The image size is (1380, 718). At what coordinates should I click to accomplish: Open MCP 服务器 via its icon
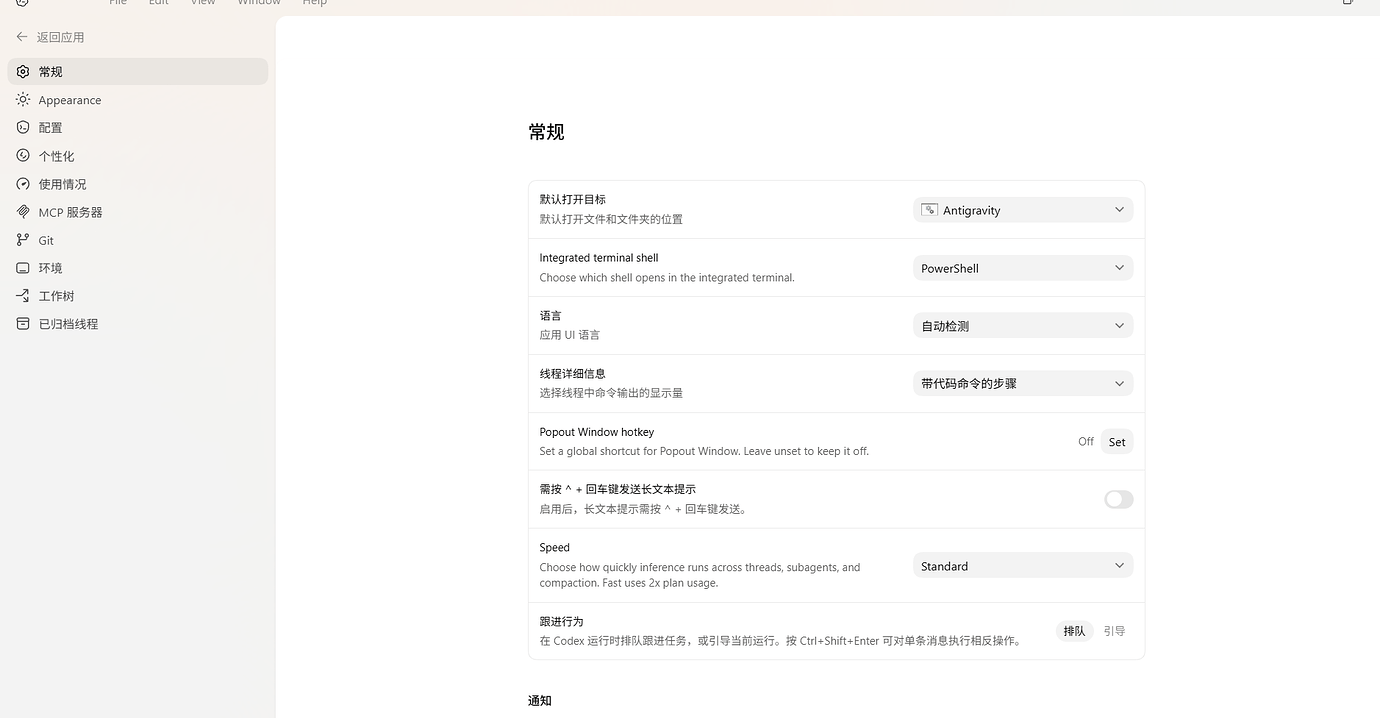point(23,212)
